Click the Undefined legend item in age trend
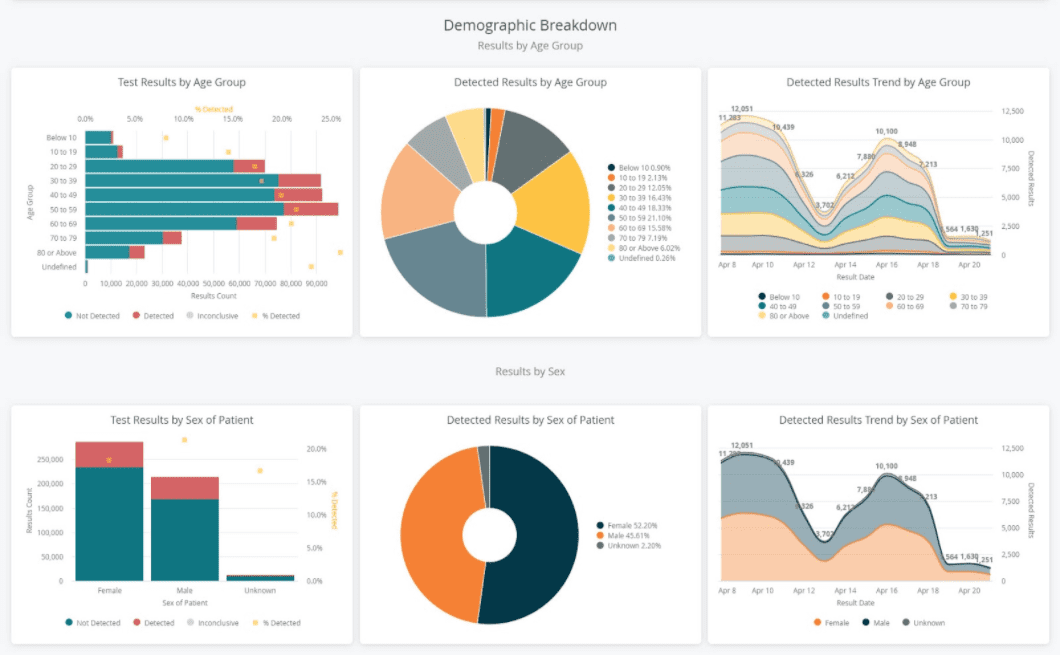Screen dimensions: 1060x656 pyautogui.click(x=845, y=316)
